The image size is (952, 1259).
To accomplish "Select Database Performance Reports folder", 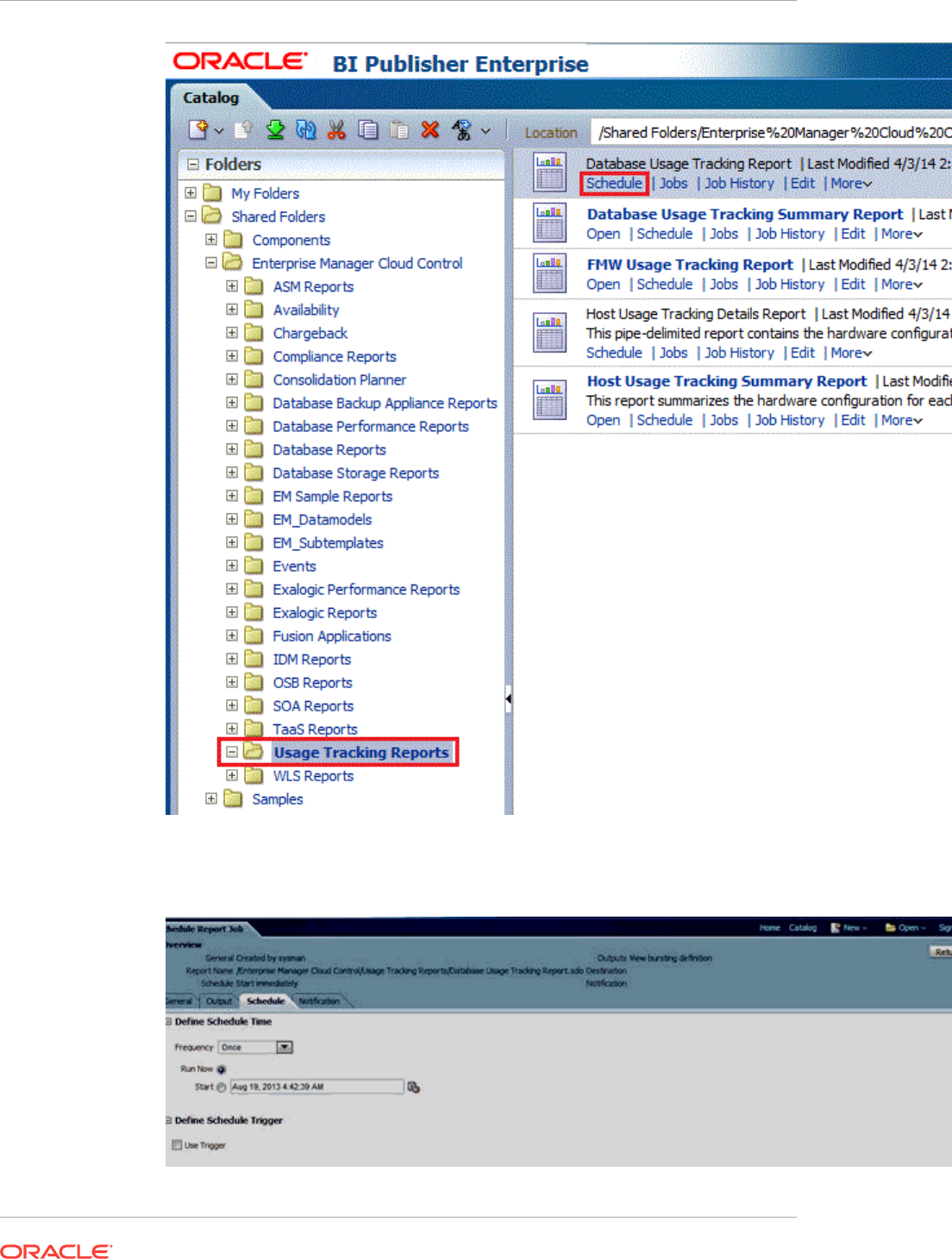I will [x=371, y=426].
